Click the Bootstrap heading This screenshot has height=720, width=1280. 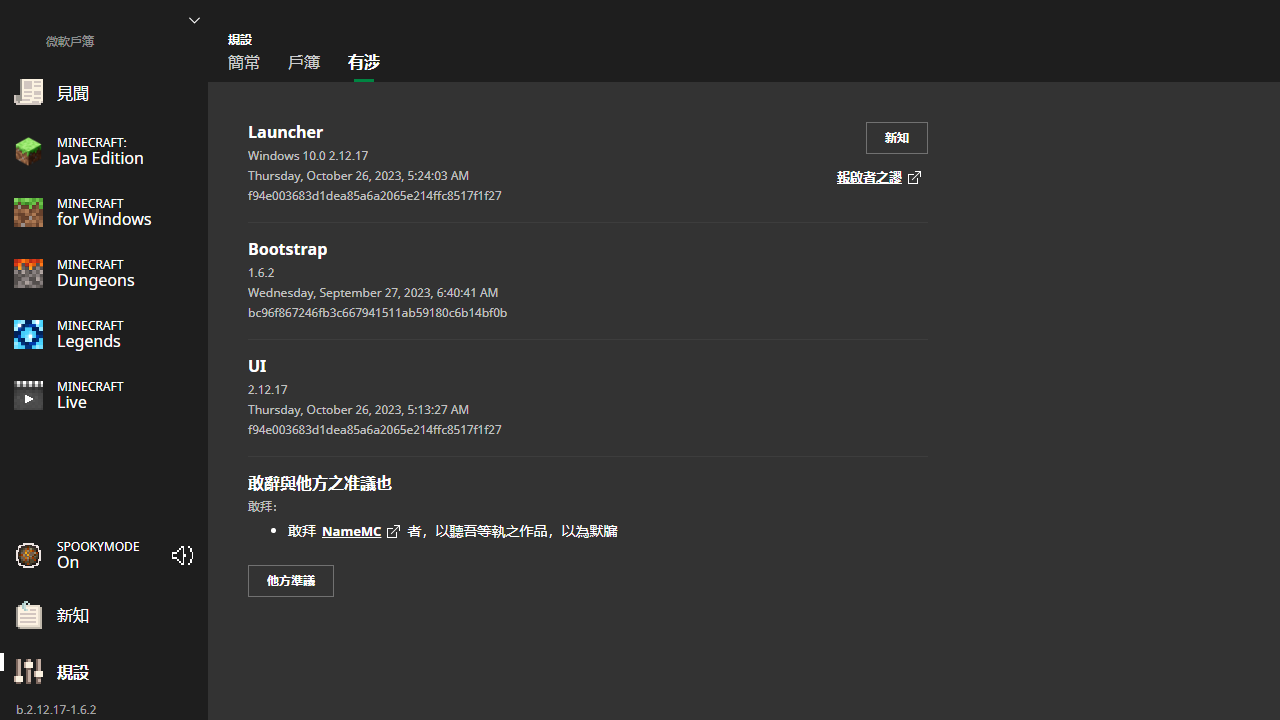[288, 249]
